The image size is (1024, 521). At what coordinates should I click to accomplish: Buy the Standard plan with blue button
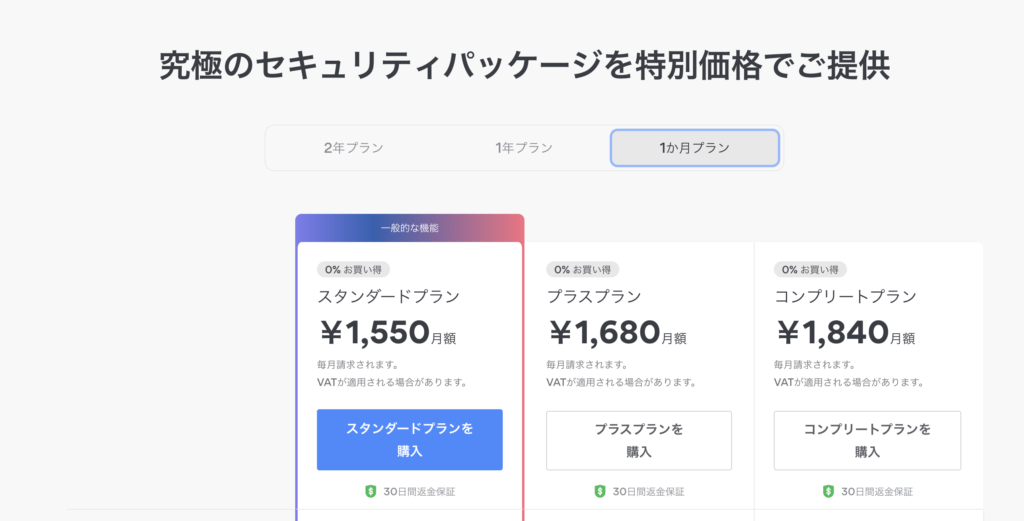tap(409, 439)
